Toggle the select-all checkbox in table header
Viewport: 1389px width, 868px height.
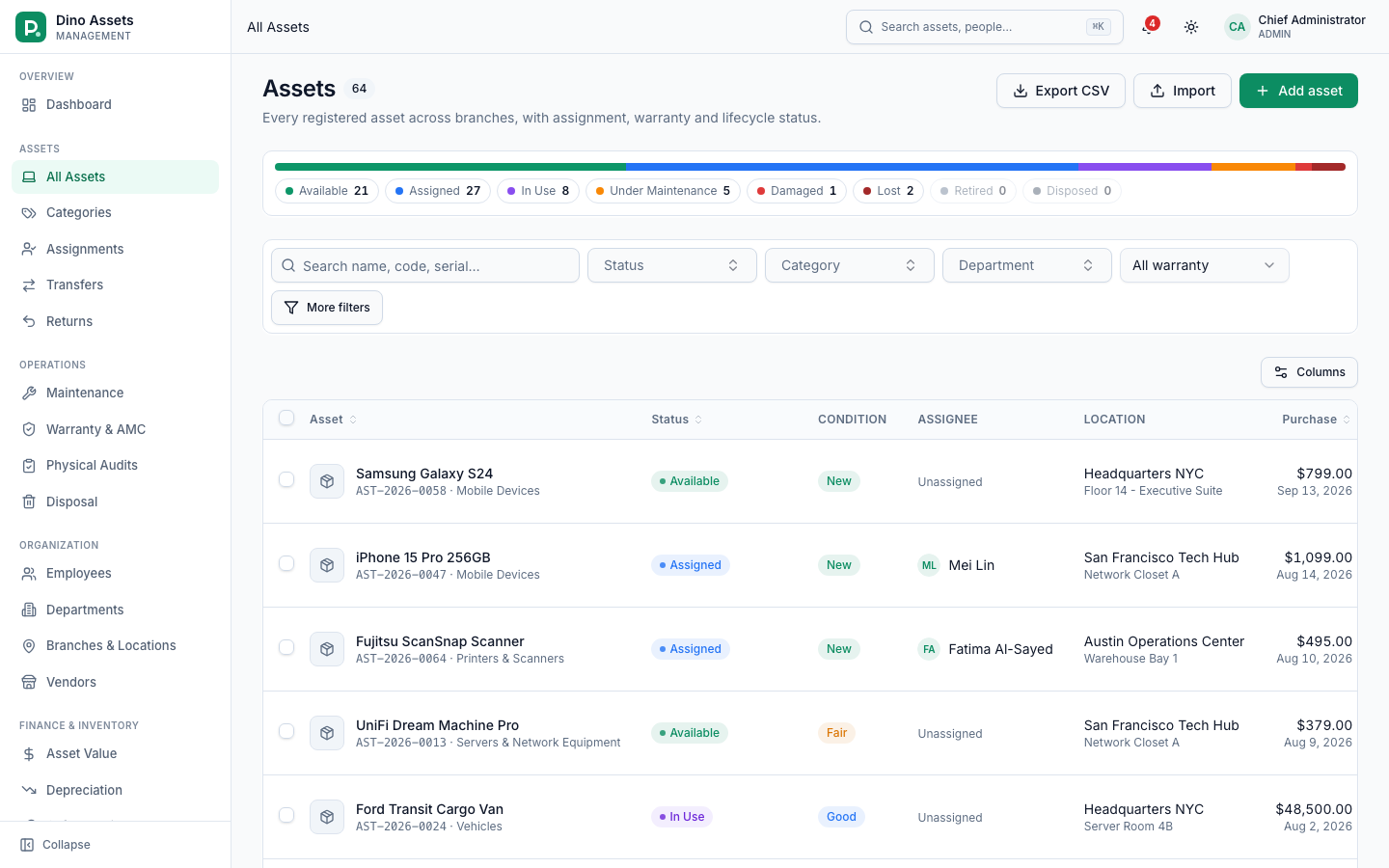click(286, 419)
